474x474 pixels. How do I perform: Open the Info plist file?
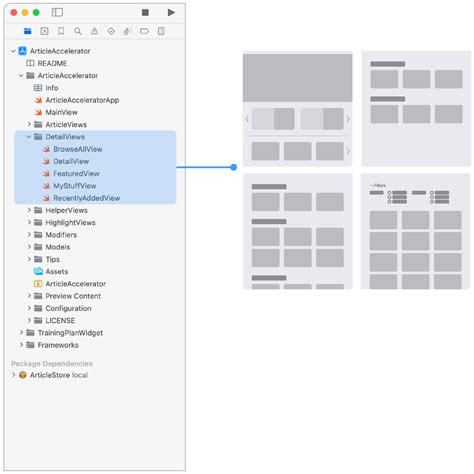pos(52,88)
